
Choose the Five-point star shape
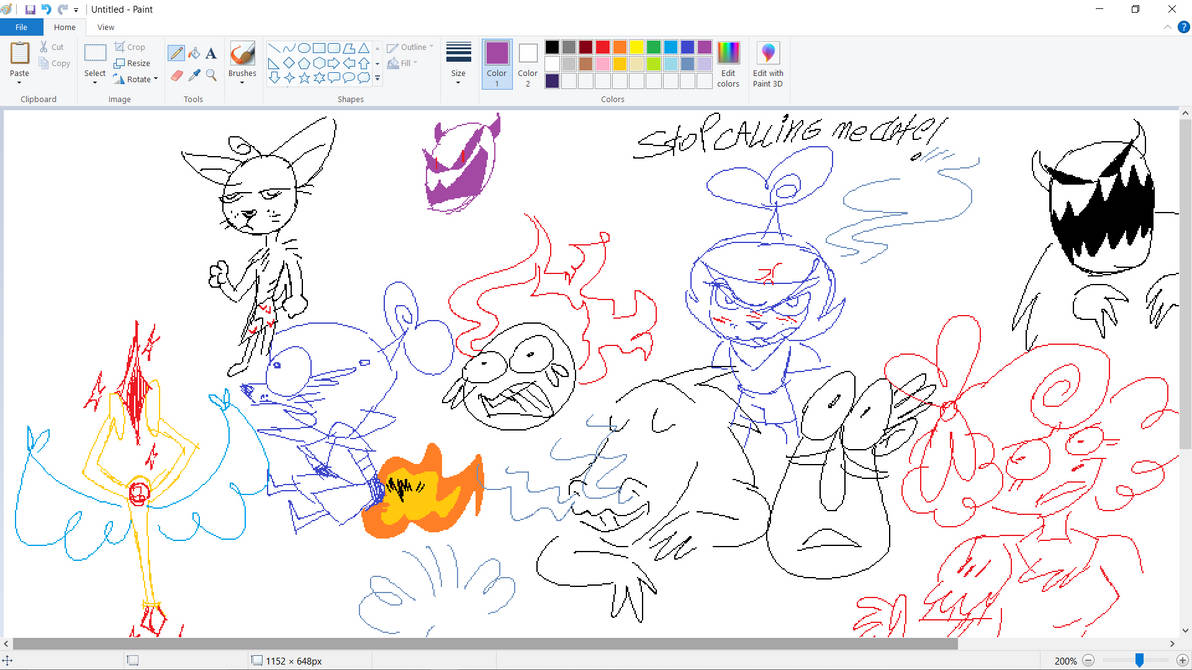304,78
